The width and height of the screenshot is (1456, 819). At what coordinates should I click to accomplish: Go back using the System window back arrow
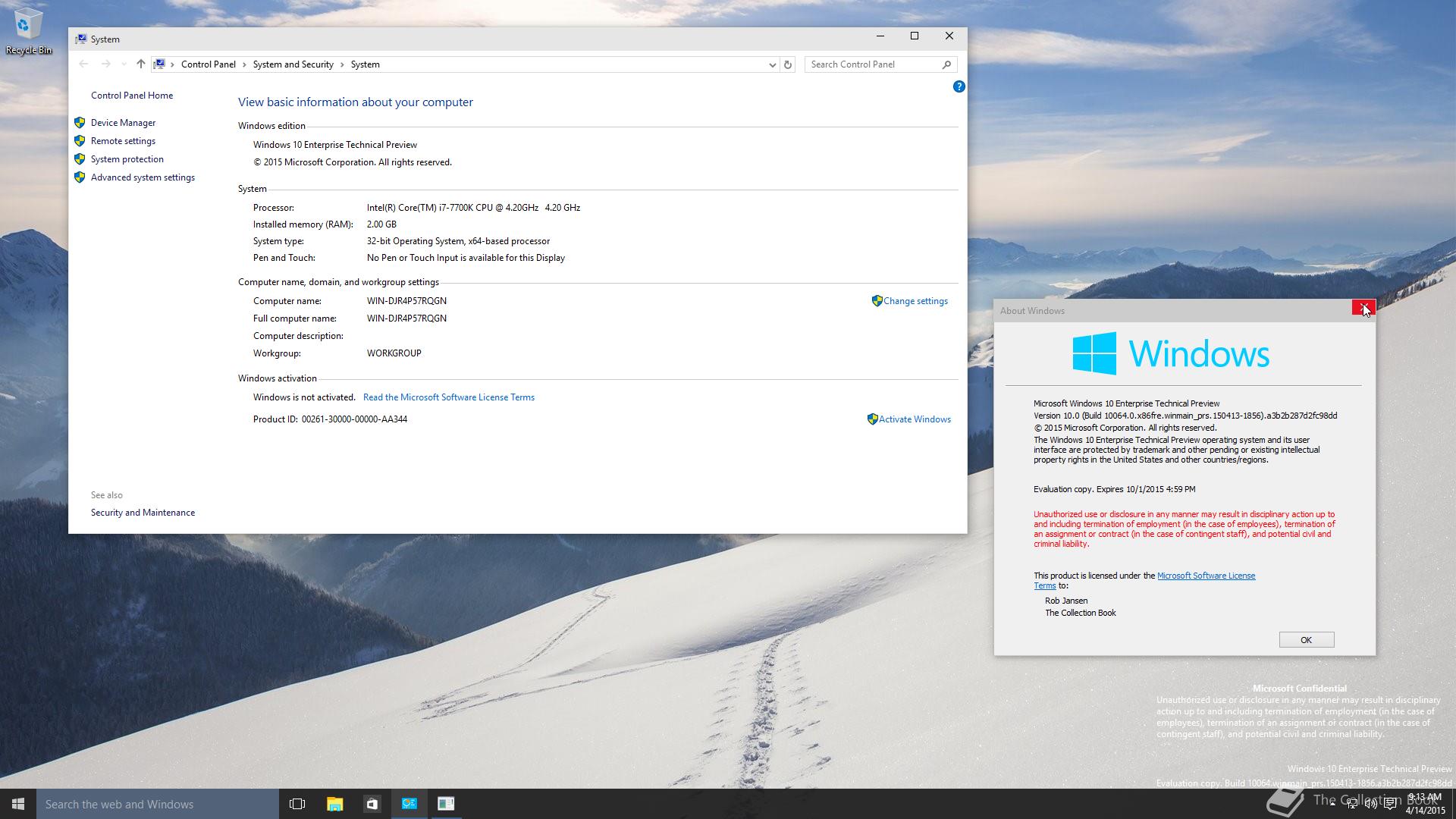tap(83, 64)
